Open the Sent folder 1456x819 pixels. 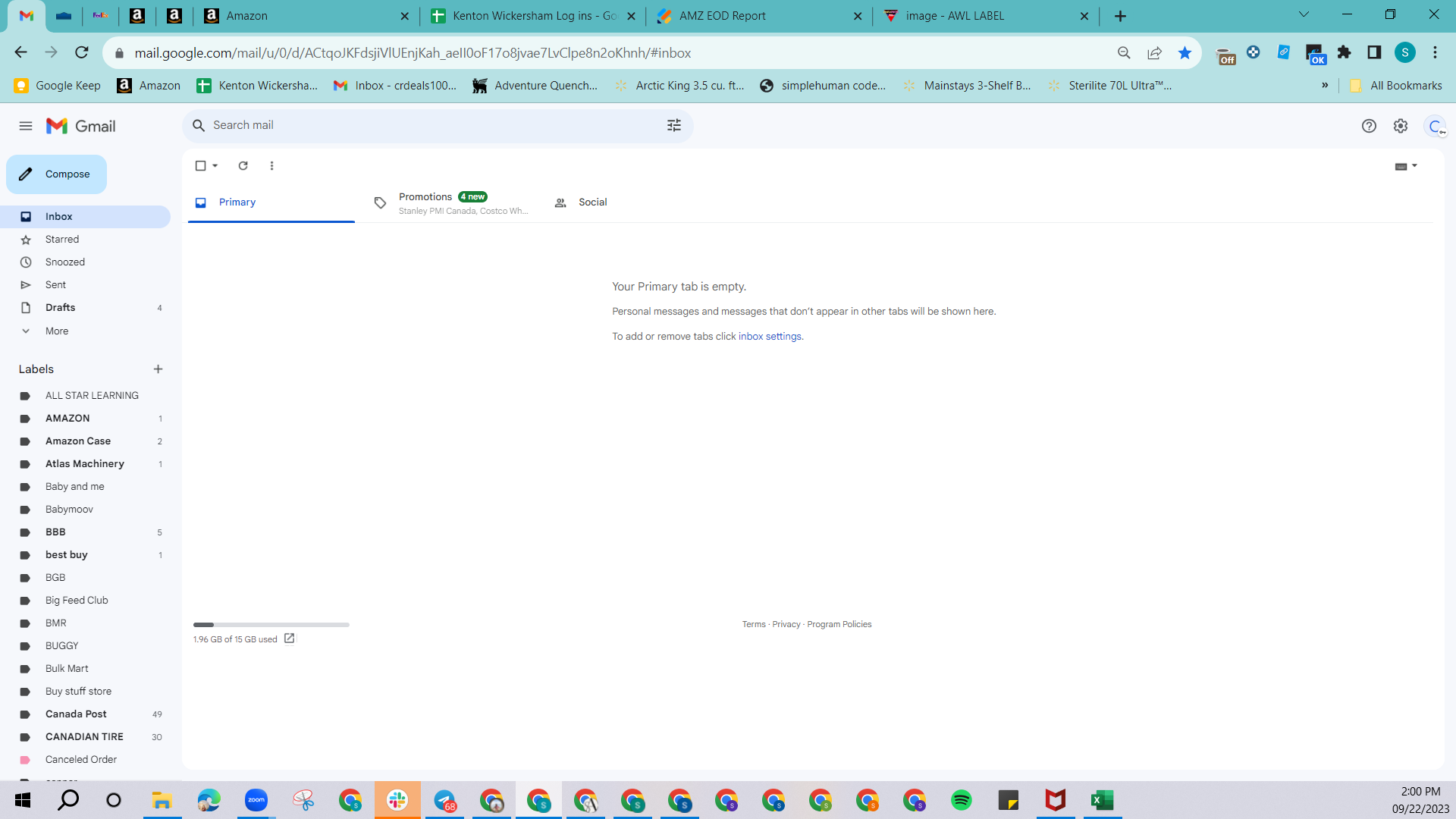point(85,285)
